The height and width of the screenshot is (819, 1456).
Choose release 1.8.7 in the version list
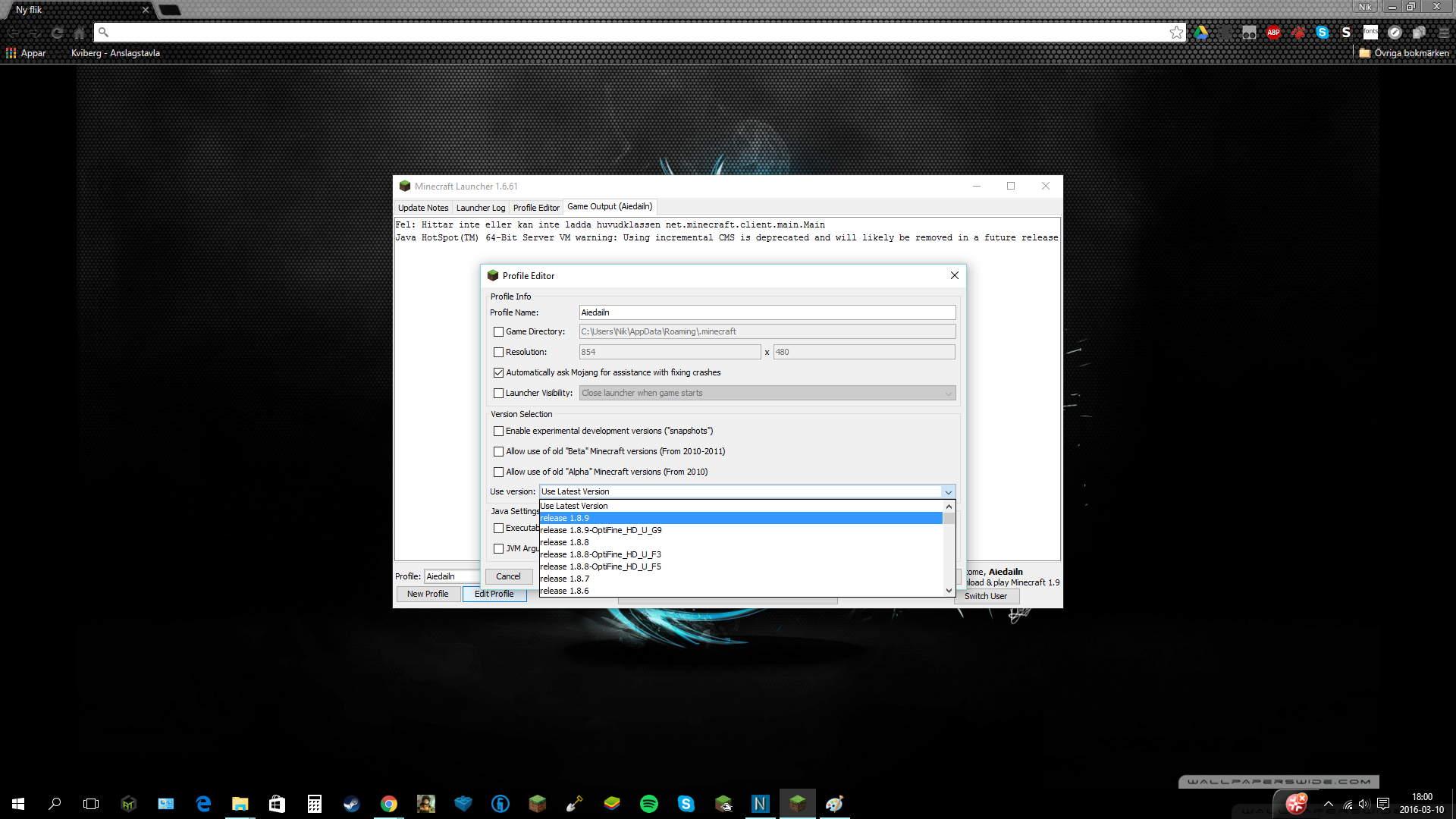pos(565,579)
